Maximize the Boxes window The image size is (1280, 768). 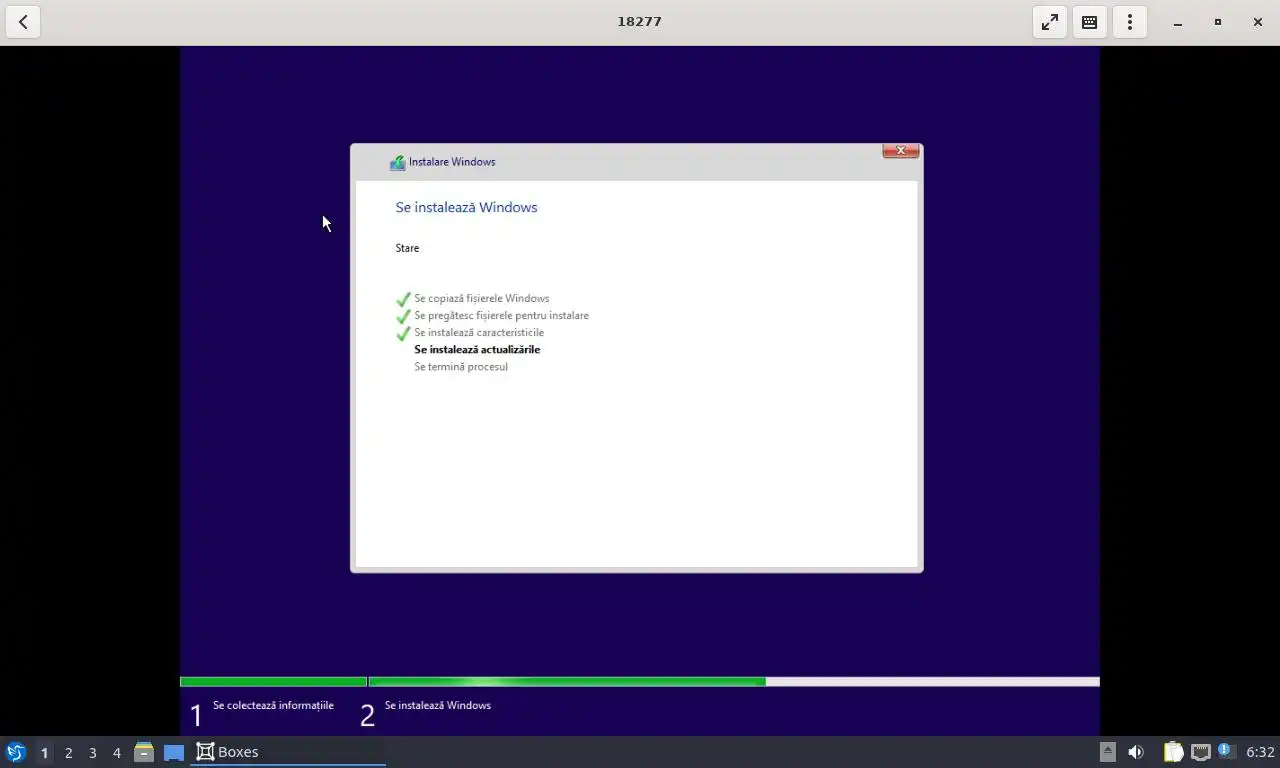pos(1218,22)
